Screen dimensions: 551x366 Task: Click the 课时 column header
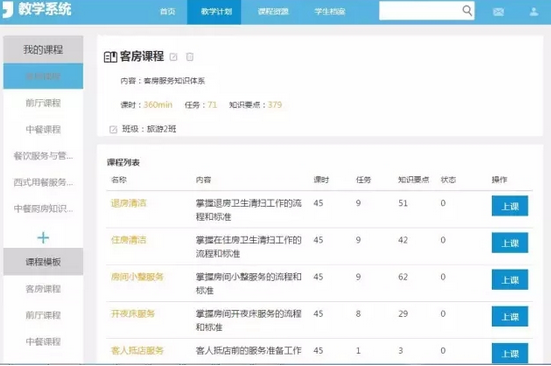pos(321,180)
